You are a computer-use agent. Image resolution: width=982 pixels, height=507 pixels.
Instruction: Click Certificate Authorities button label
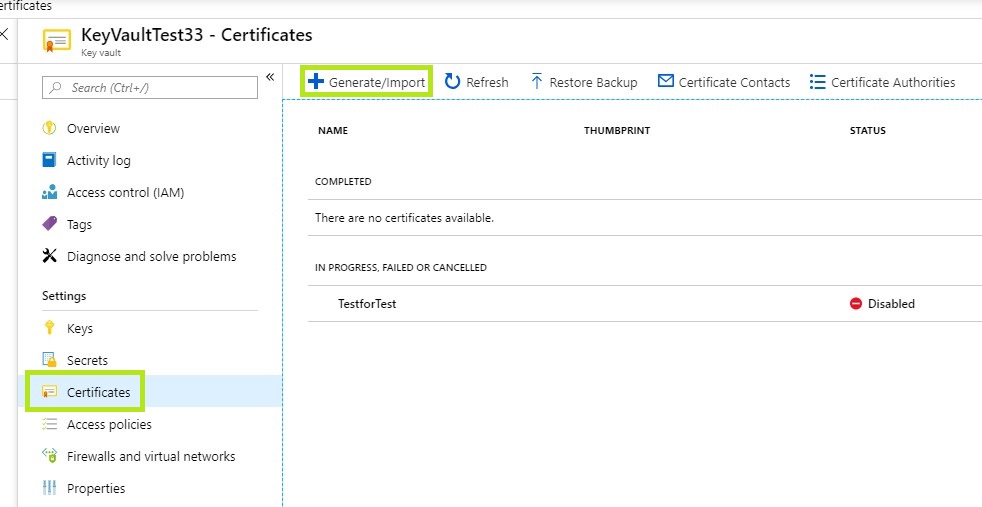pyautogui.click(x=893, y=82)
